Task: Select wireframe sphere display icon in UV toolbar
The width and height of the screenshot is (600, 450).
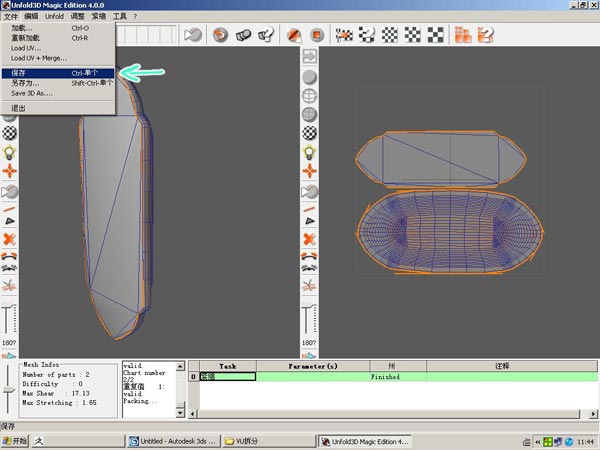Action: coord(309,96)
